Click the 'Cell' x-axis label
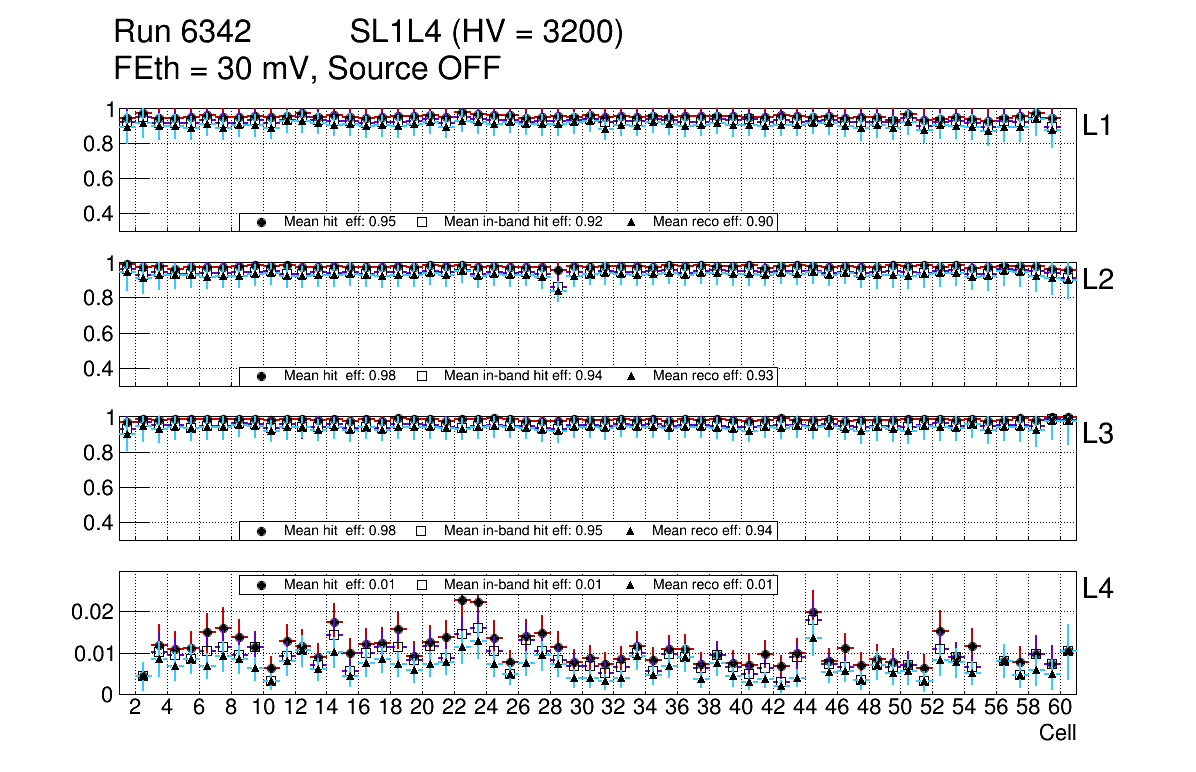This screenshot has height=772, width=1196. coord(1057,733)
